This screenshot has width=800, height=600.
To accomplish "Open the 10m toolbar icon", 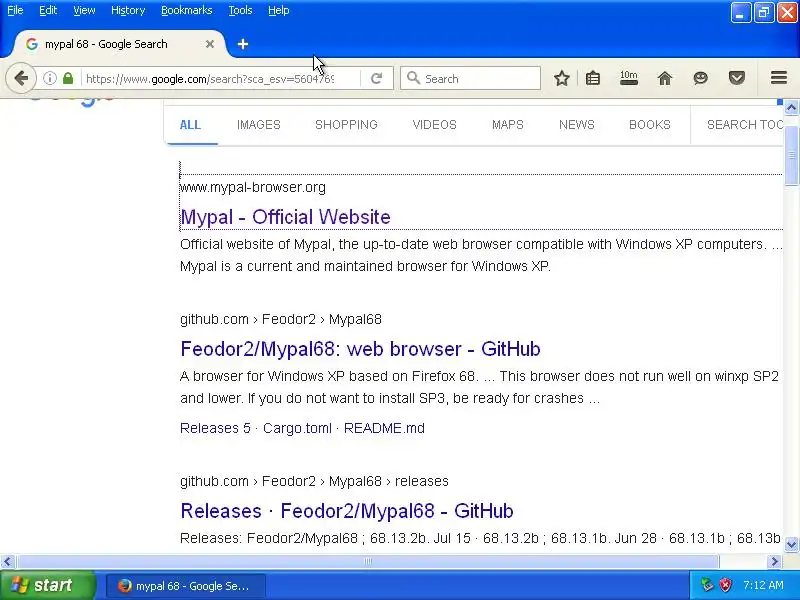I will (629, 78).
